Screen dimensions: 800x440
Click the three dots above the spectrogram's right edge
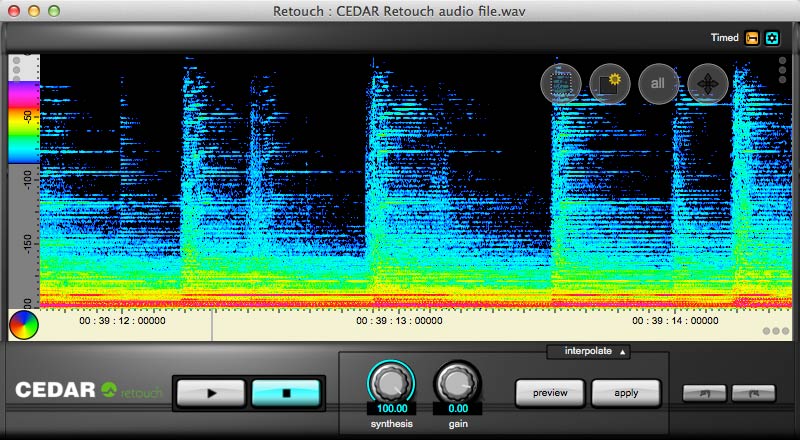tap(782, 72)
